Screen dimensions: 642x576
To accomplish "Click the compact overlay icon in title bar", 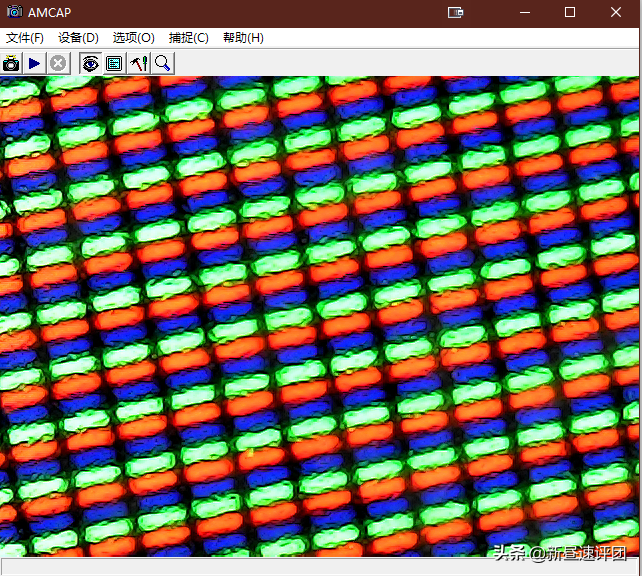I will (x=455, y=13).
